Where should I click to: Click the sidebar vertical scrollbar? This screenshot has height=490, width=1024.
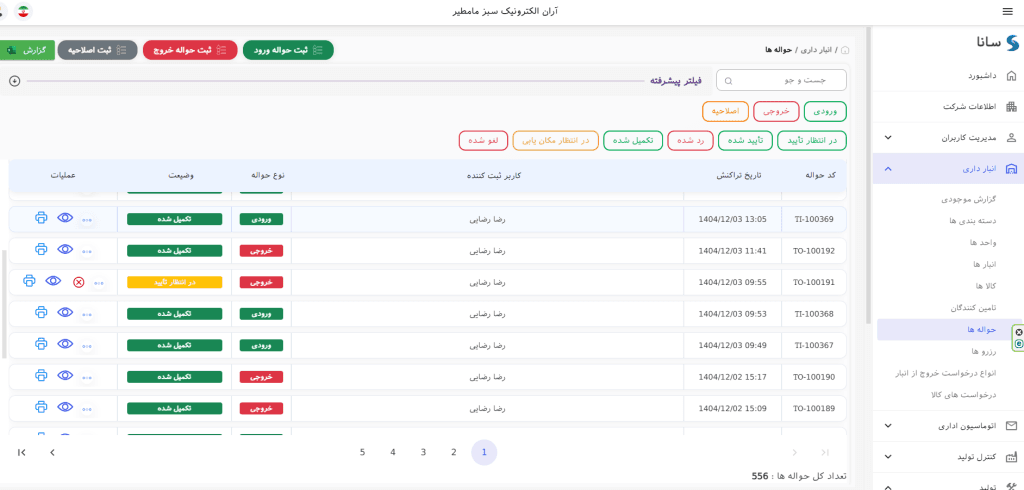point(868,176)
